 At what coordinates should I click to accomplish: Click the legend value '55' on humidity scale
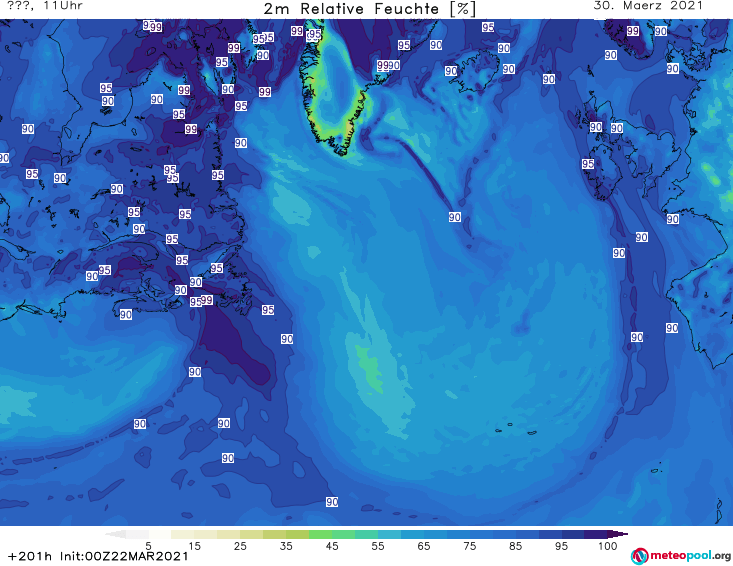(x=378, y=546)
